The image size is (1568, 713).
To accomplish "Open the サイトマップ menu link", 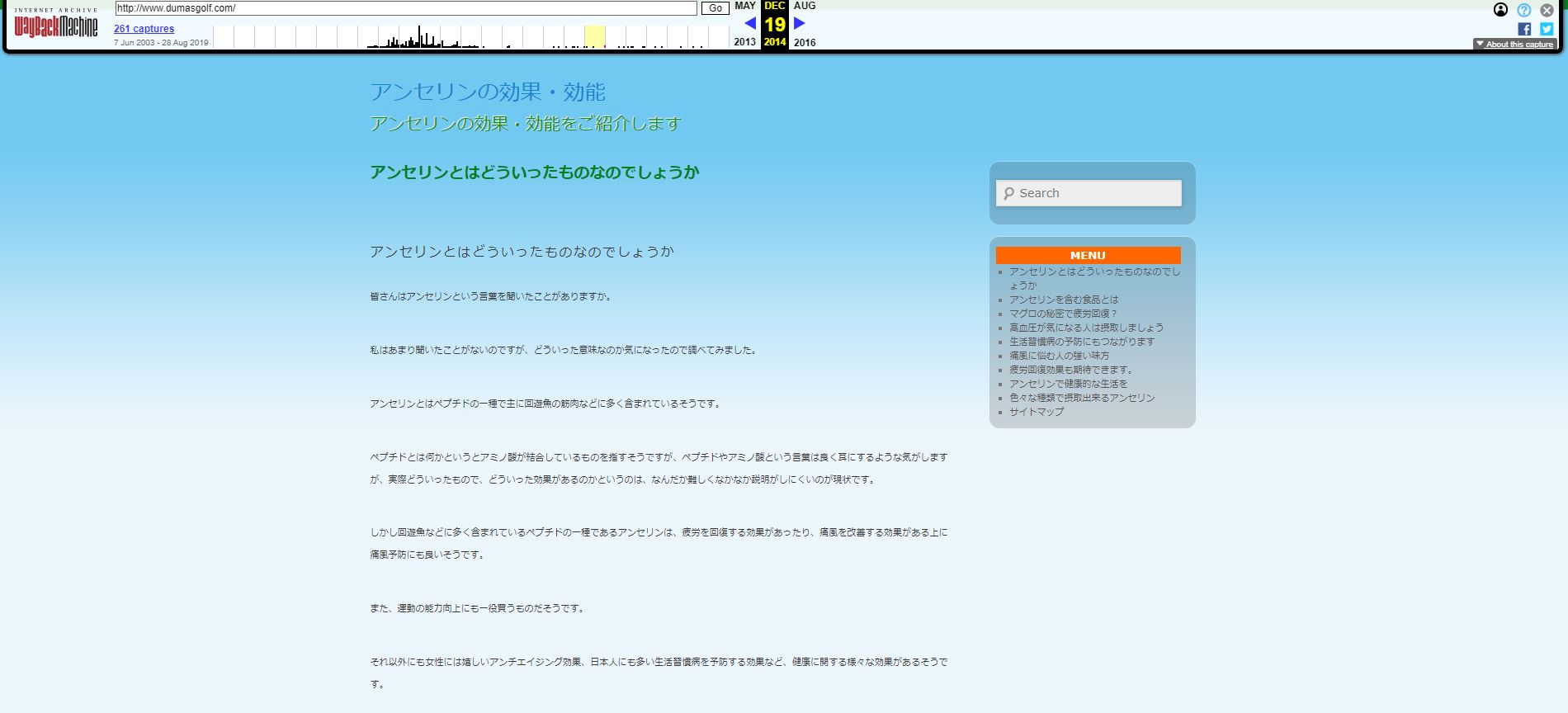I will click(x=1037, y=412).
